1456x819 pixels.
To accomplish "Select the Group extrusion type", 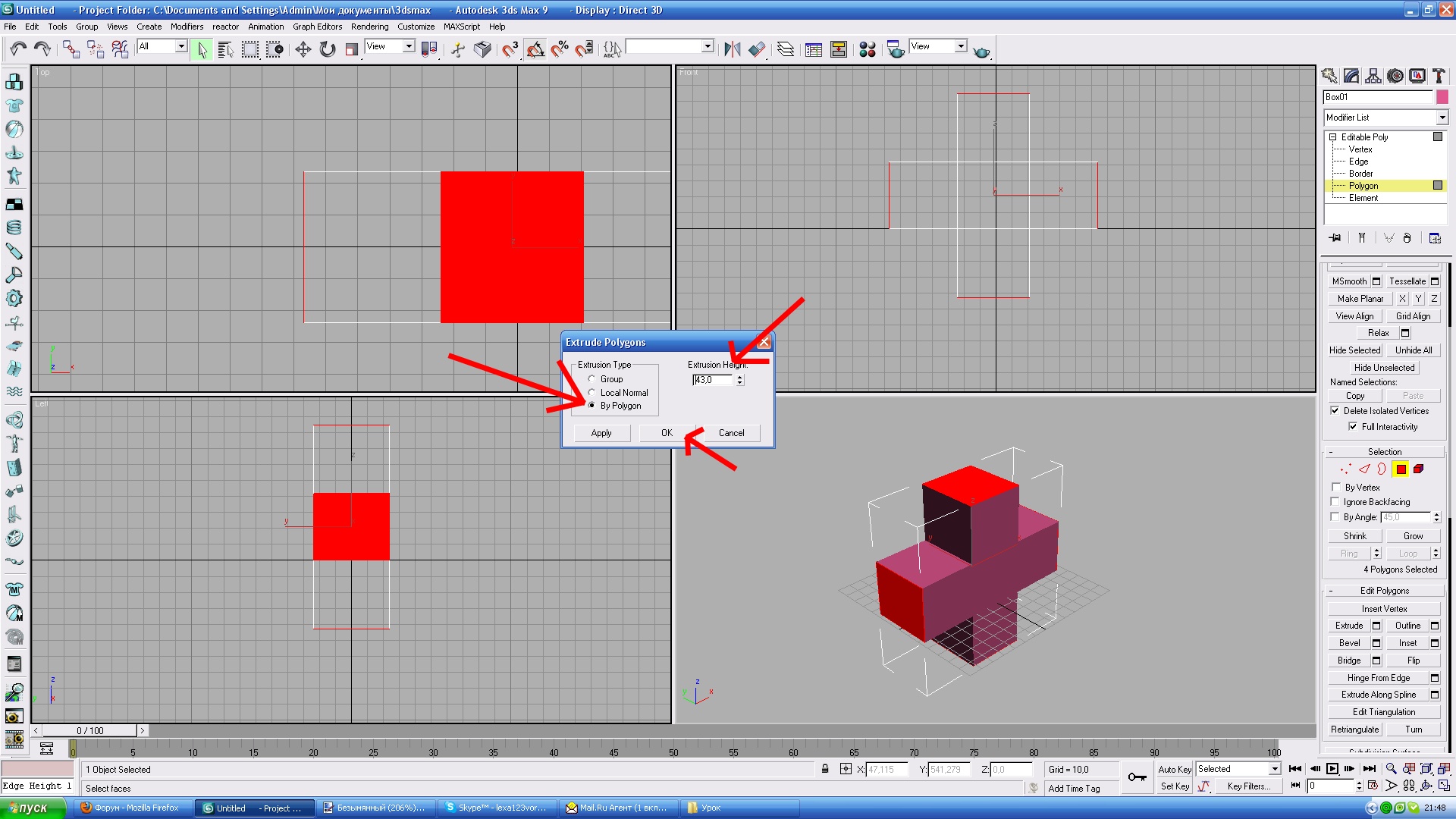I will pos(592,379).
